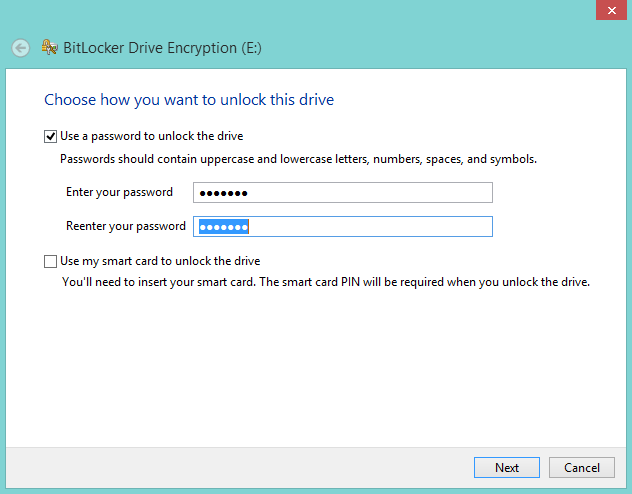Click inside the Reenter your password field
Screen dimensions: 632x494
[343, 226]
